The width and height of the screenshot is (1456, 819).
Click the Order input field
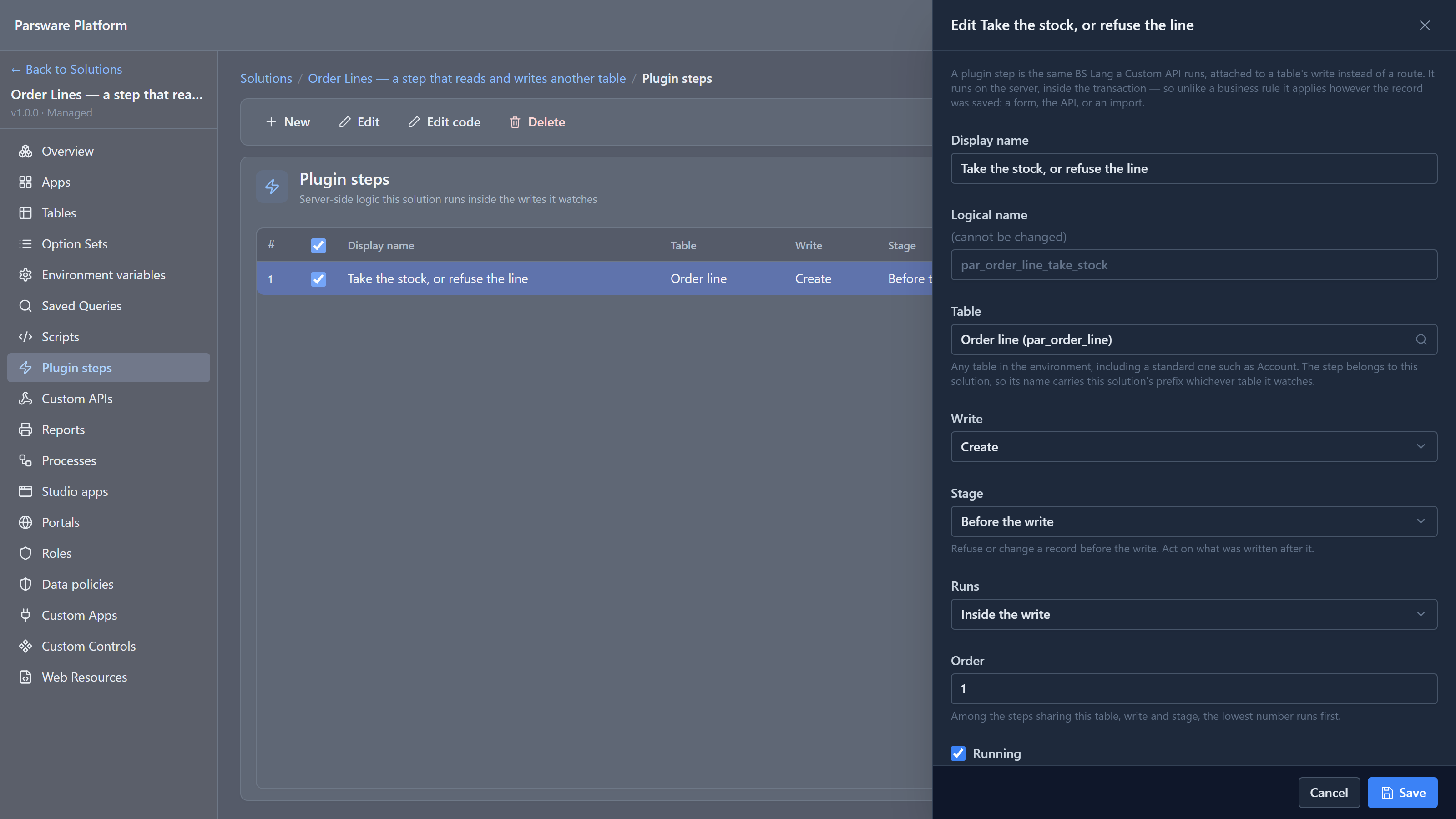point(1194,689)
